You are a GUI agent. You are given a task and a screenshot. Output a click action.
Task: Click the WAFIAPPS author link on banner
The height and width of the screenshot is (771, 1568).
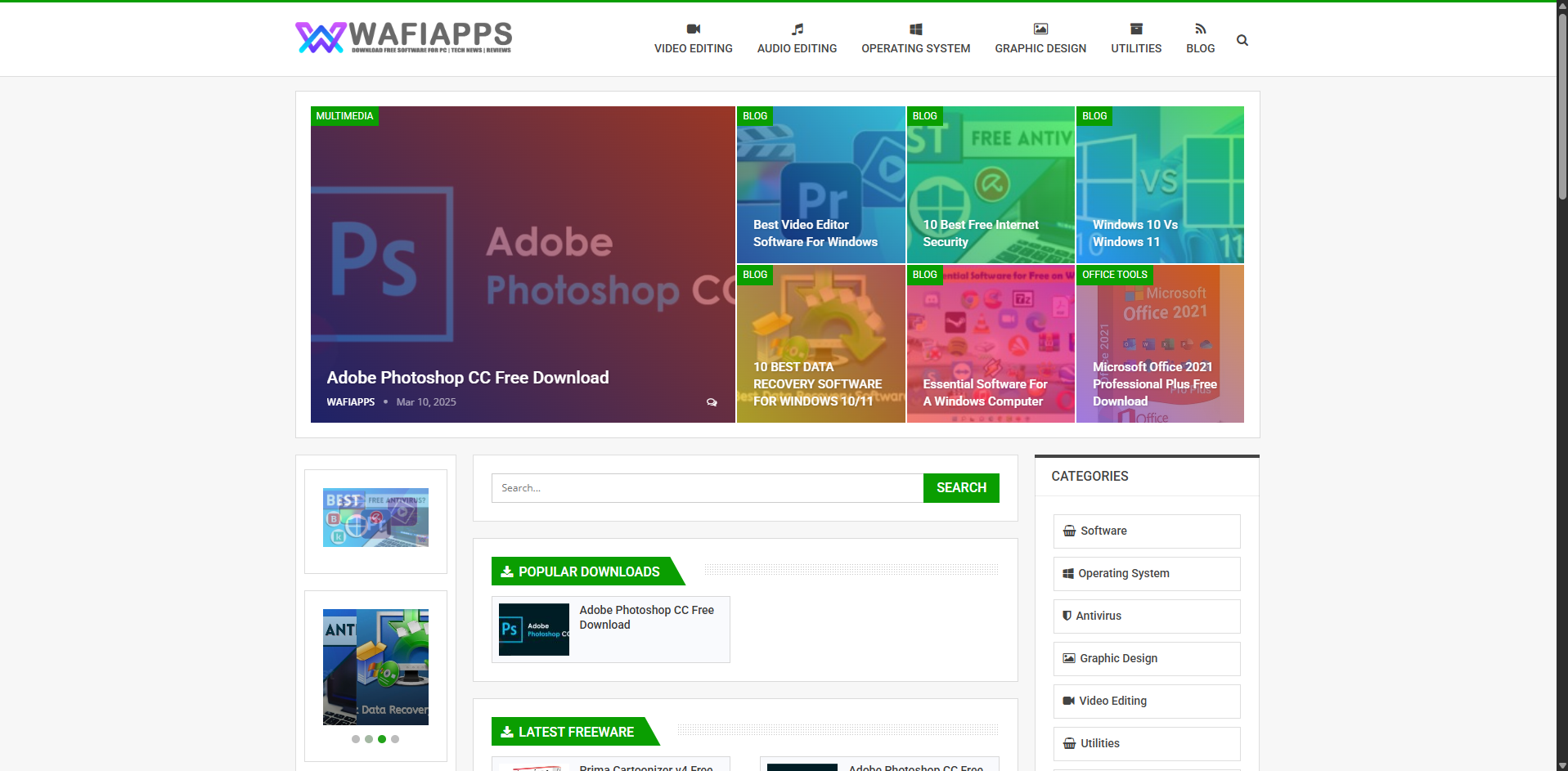[351, 402]
